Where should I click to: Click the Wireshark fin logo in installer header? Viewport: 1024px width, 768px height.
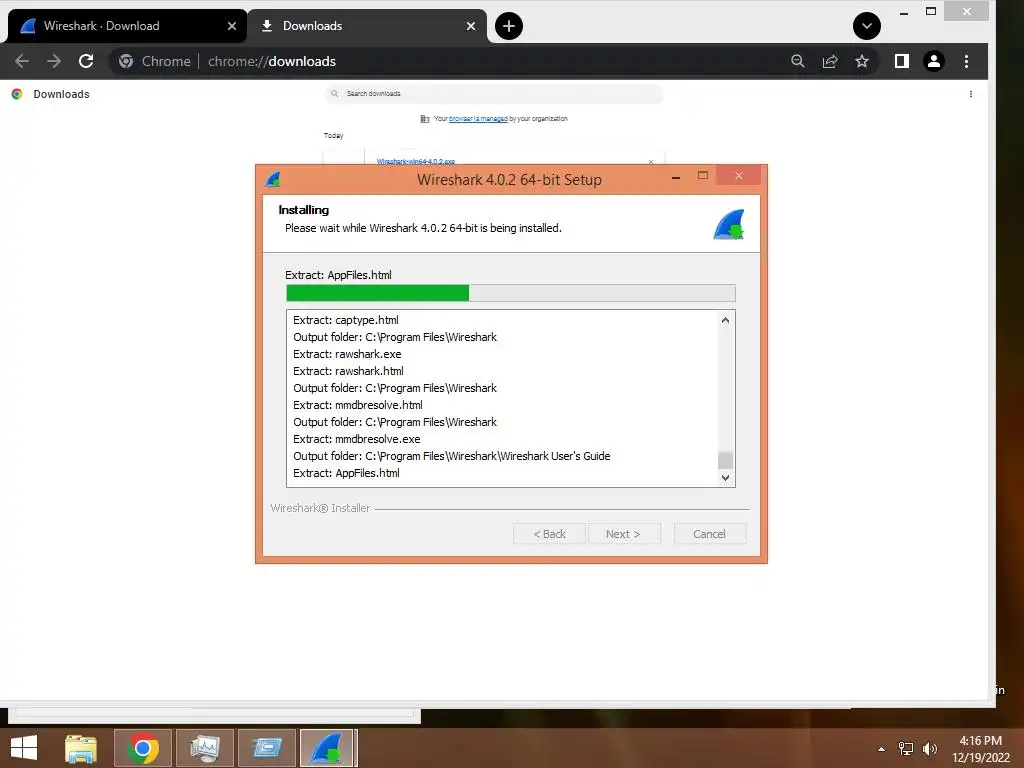[729, 225]
